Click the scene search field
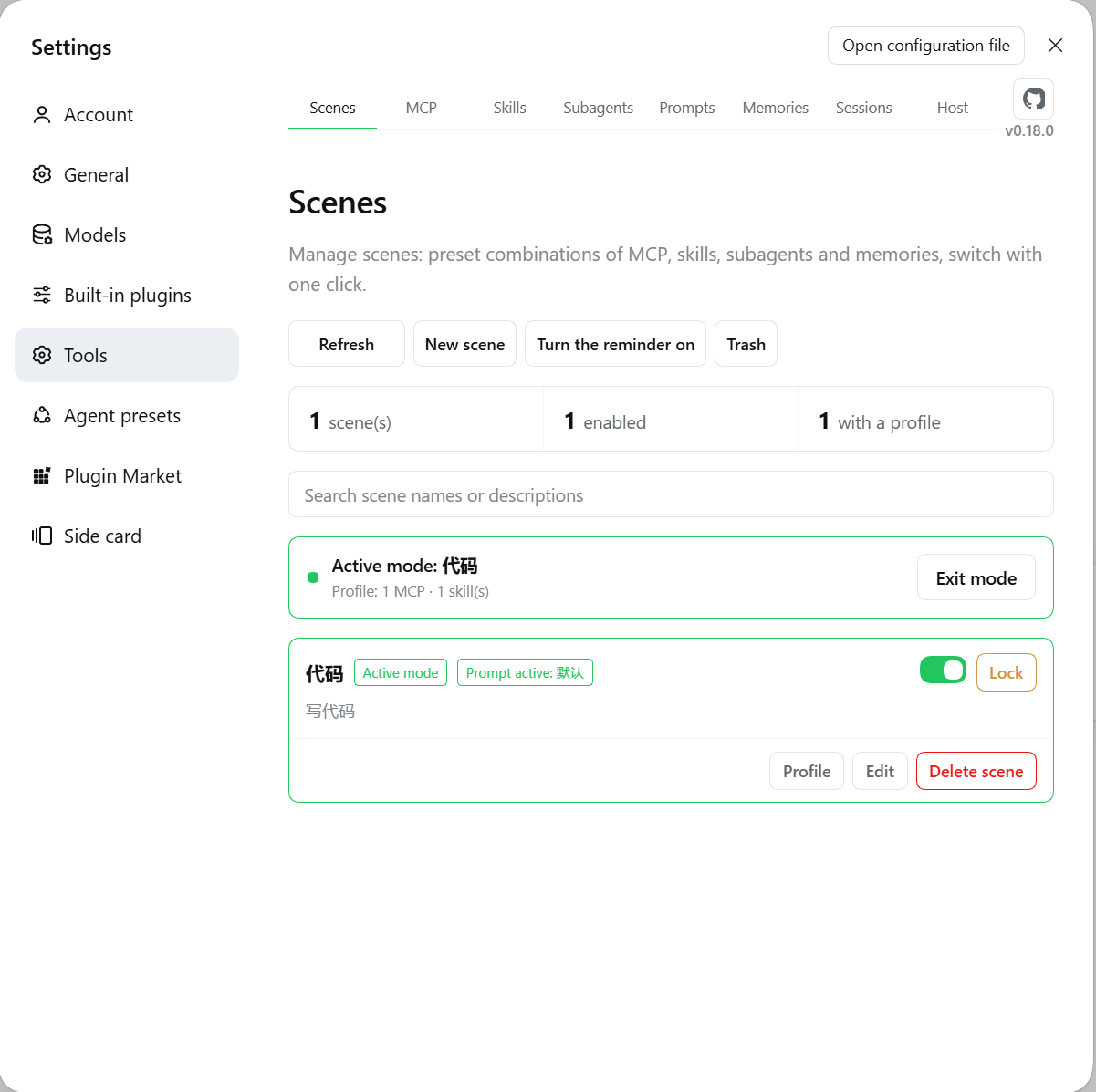 click(671, 494)
